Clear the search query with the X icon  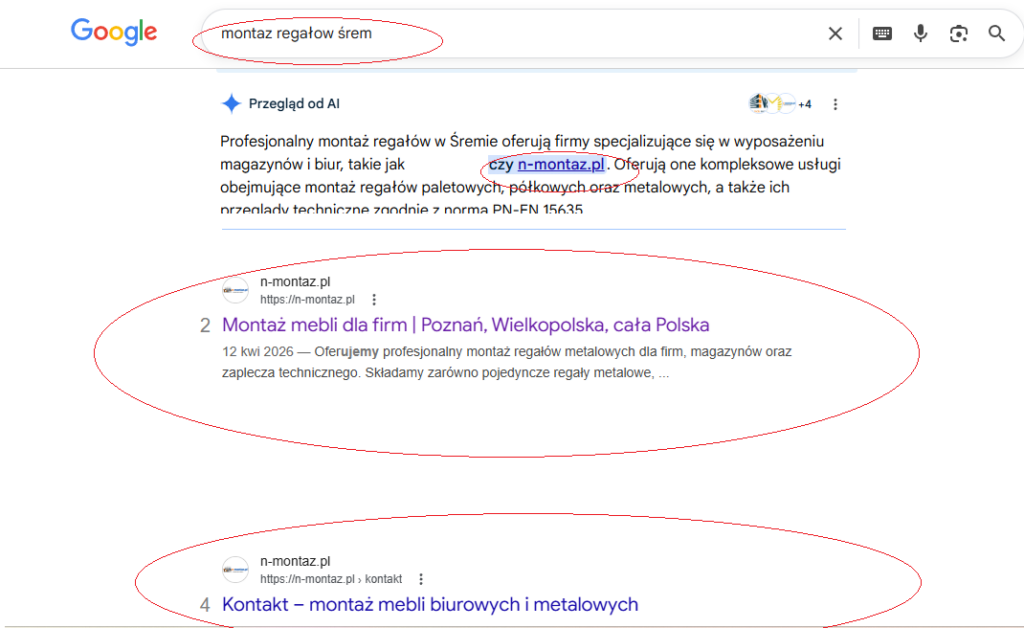tap(835, 33)
